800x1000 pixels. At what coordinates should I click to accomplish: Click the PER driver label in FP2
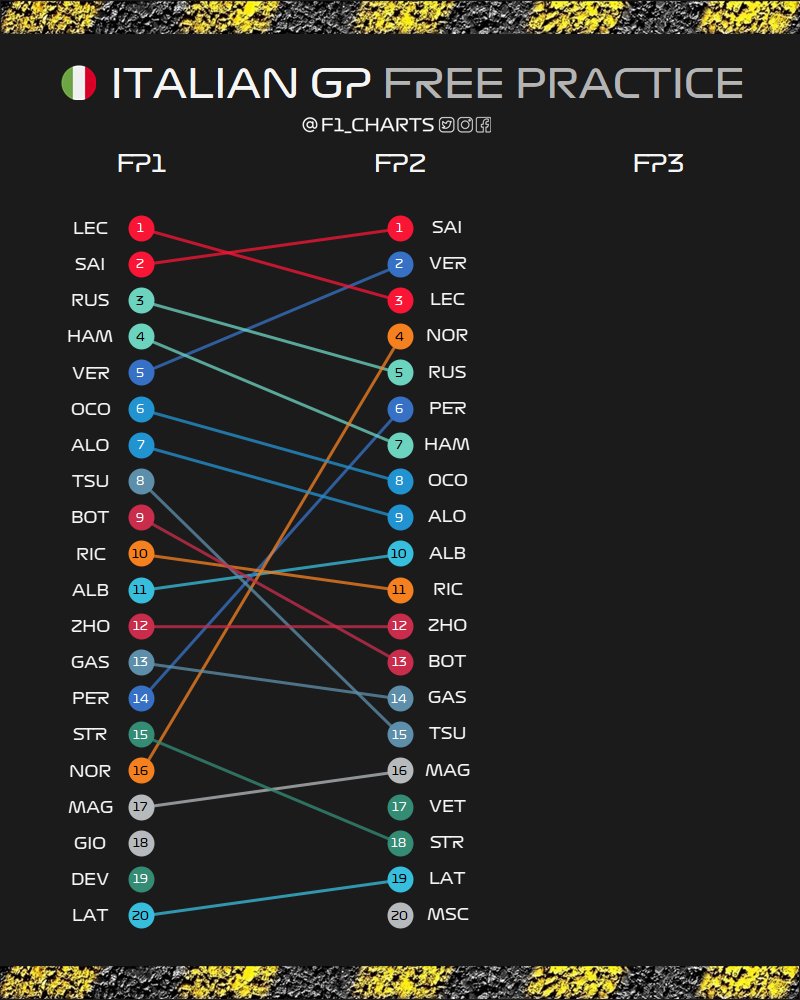447,408
